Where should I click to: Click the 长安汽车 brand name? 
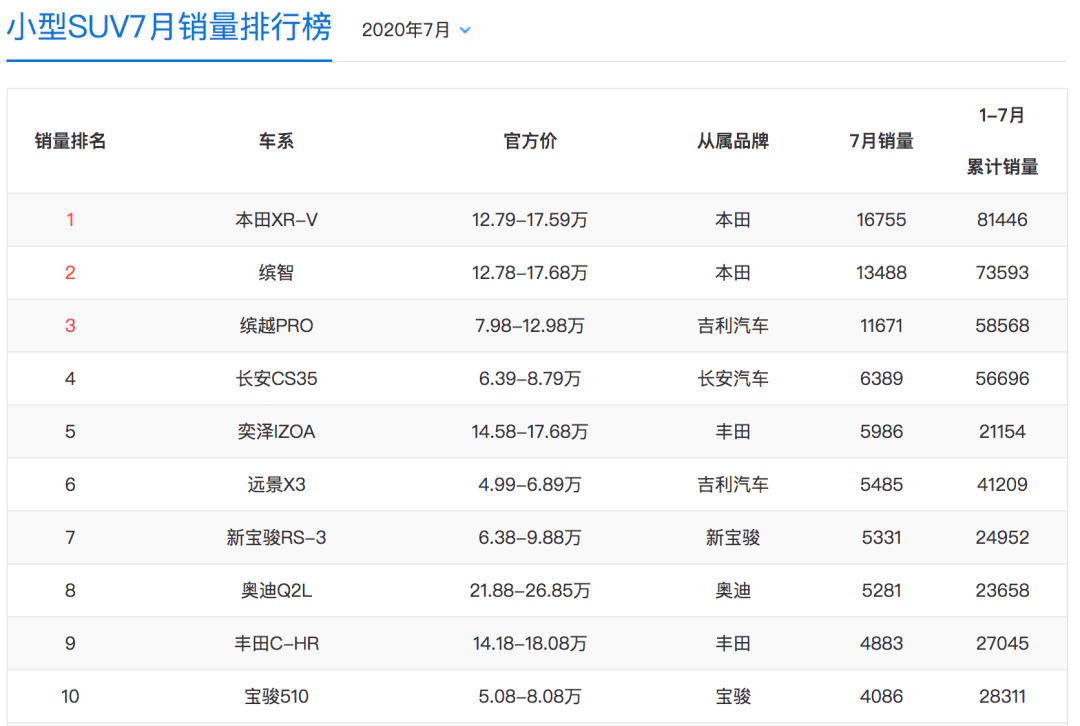point(733,378)
